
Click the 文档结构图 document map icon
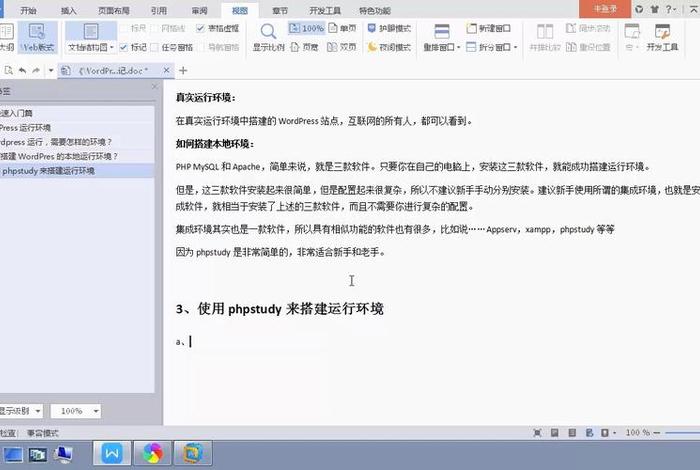91,31
